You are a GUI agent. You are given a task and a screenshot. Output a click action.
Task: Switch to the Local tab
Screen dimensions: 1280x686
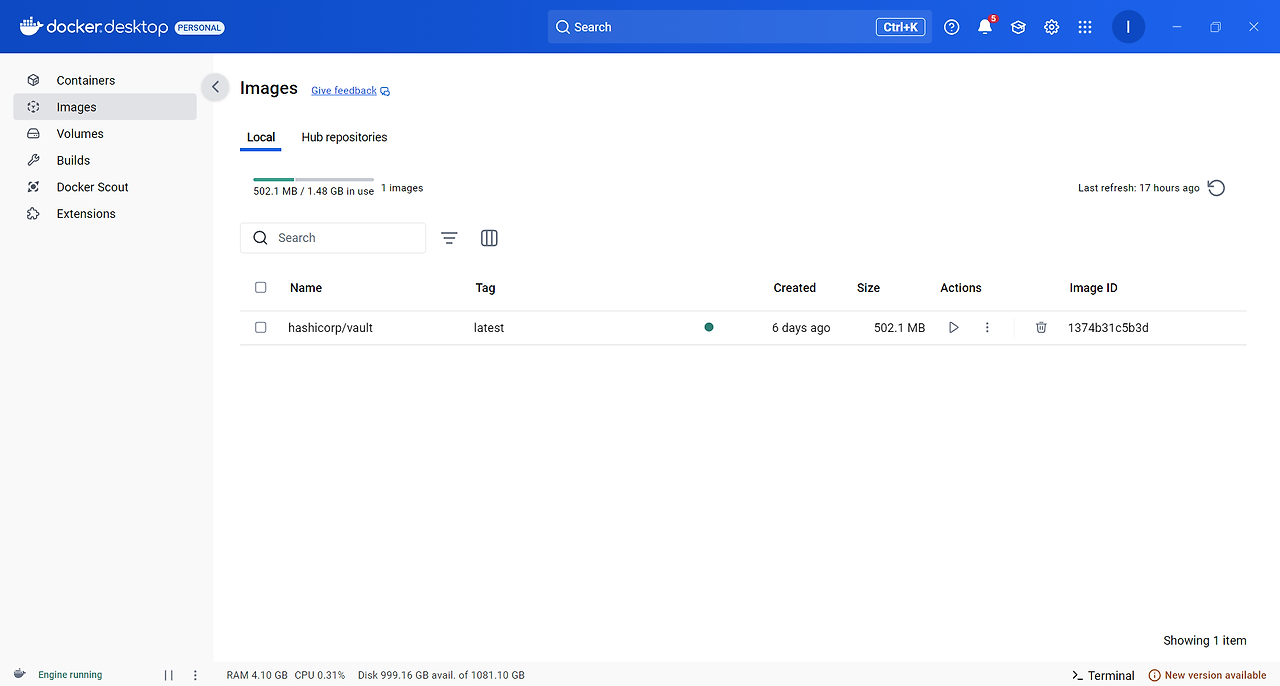(x=261, y=137)
